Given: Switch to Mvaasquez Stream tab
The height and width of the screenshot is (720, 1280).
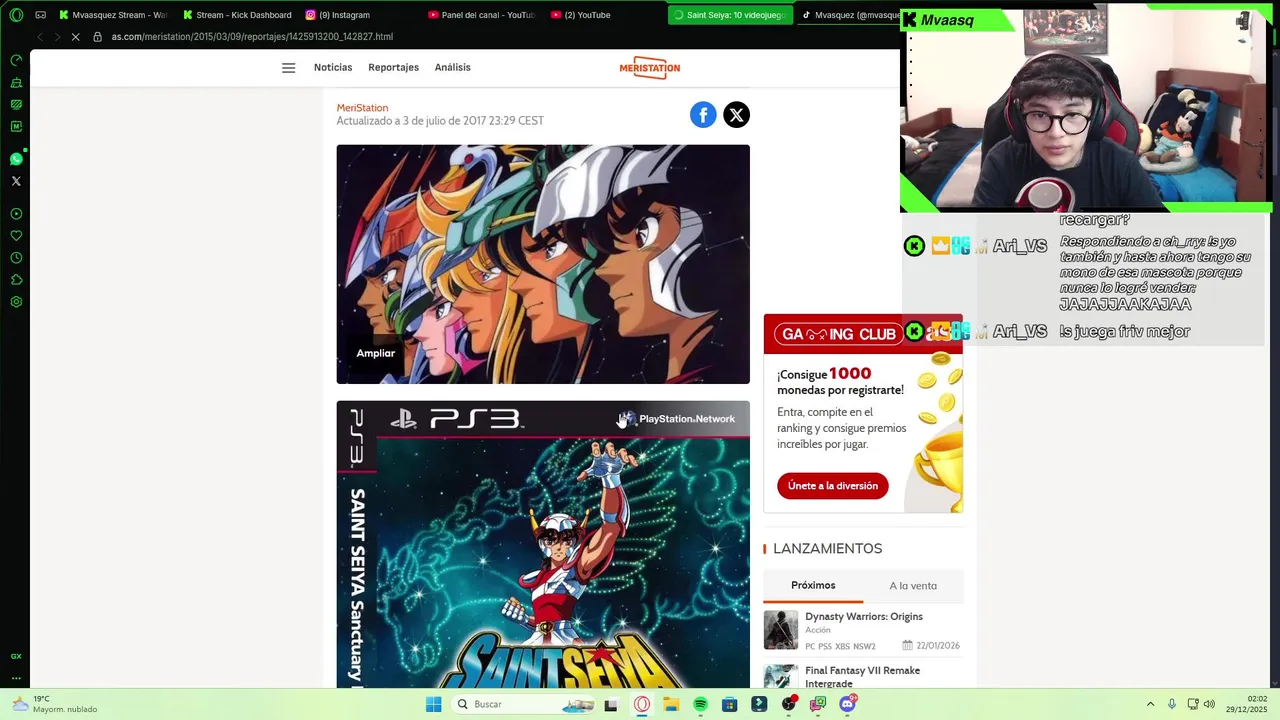Looking at the screenshot, I should pyautogui.click(x=114, y=15).
